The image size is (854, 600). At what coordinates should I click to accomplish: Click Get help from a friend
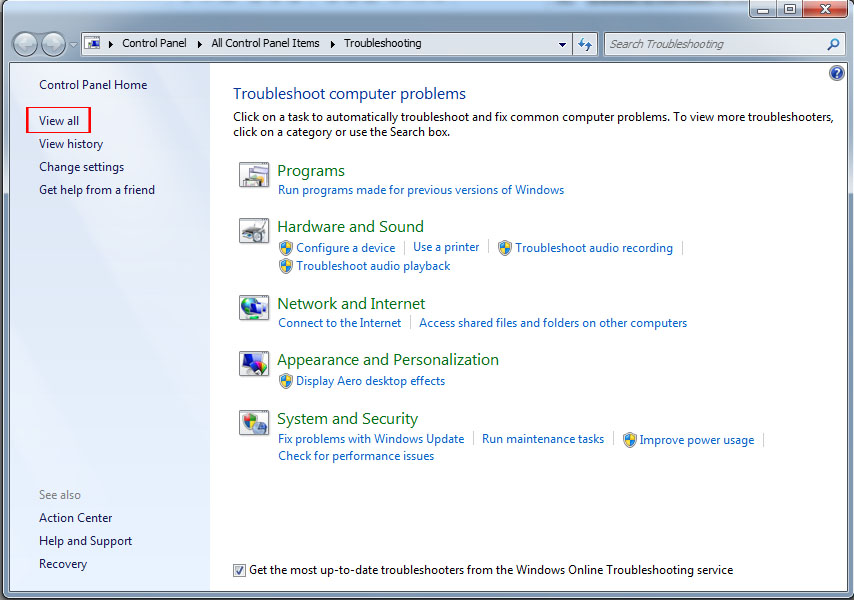(97, 189)
